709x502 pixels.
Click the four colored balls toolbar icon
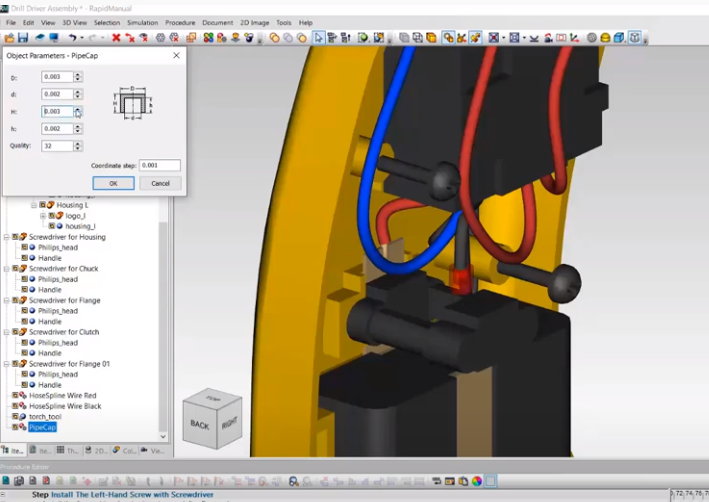tap(208, 38)
